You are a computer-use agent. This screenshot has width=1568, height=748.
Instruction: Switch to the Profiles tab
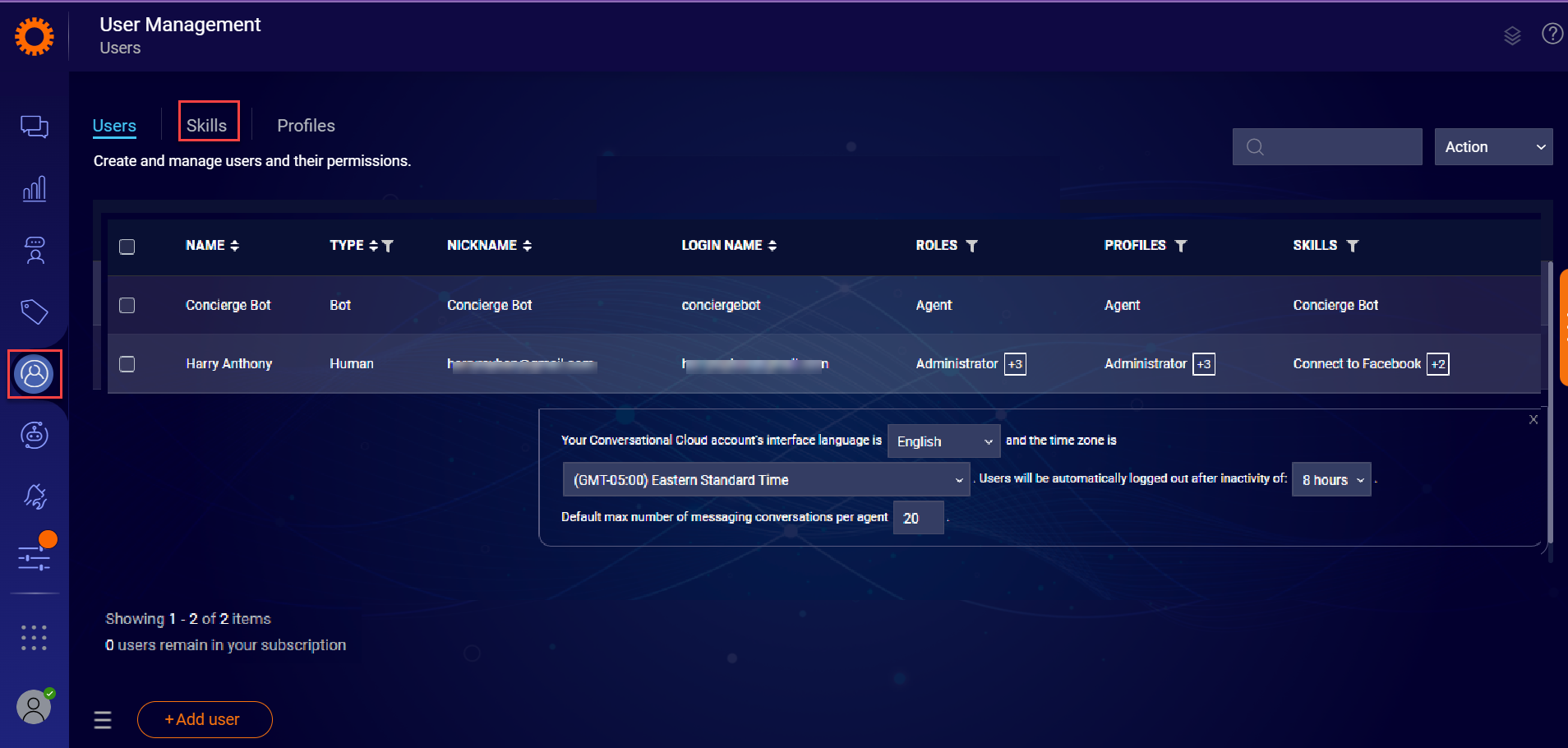coord(306,126)
